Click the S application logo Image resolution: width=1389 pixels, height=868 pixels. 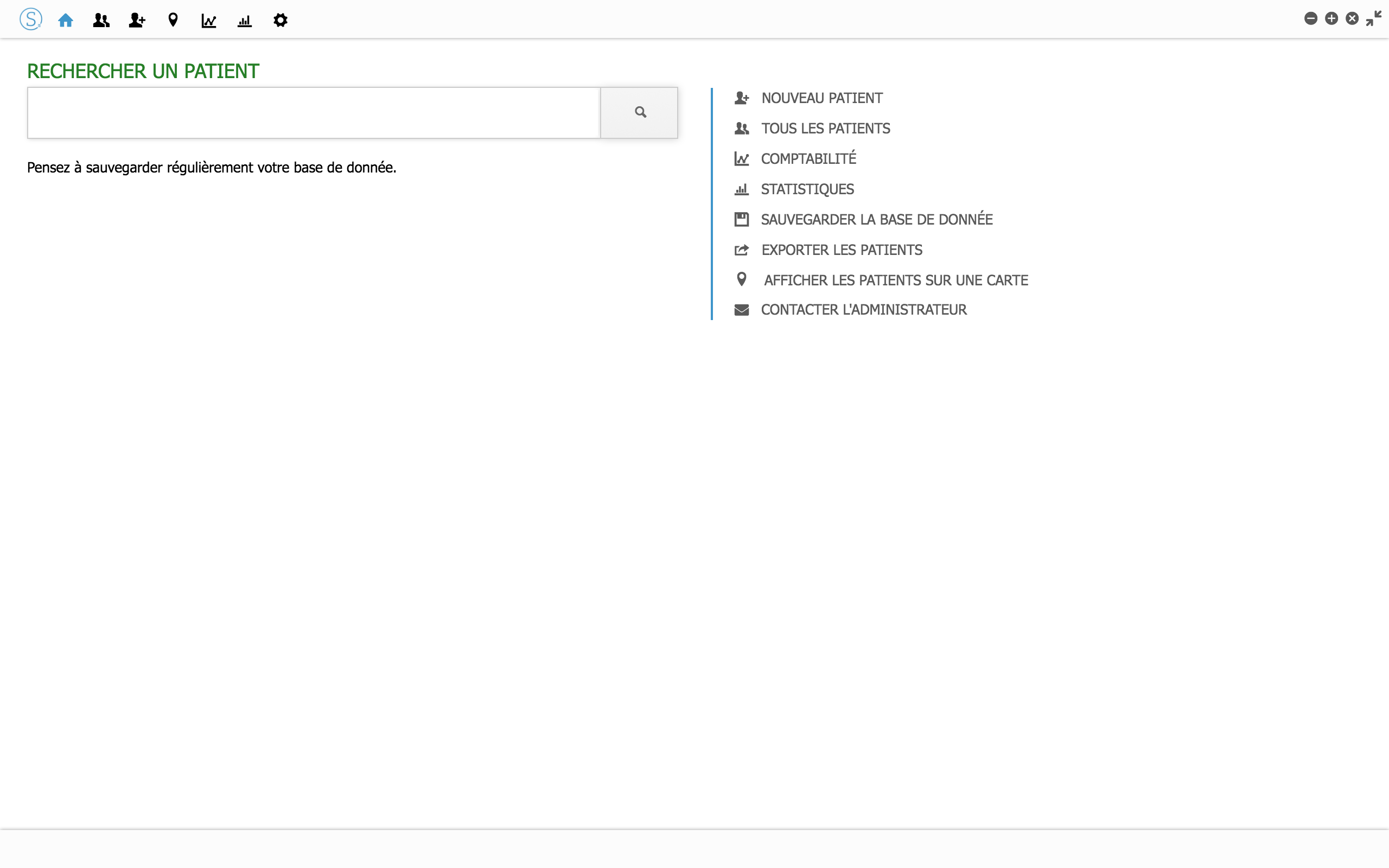click(x=30, y=20)
